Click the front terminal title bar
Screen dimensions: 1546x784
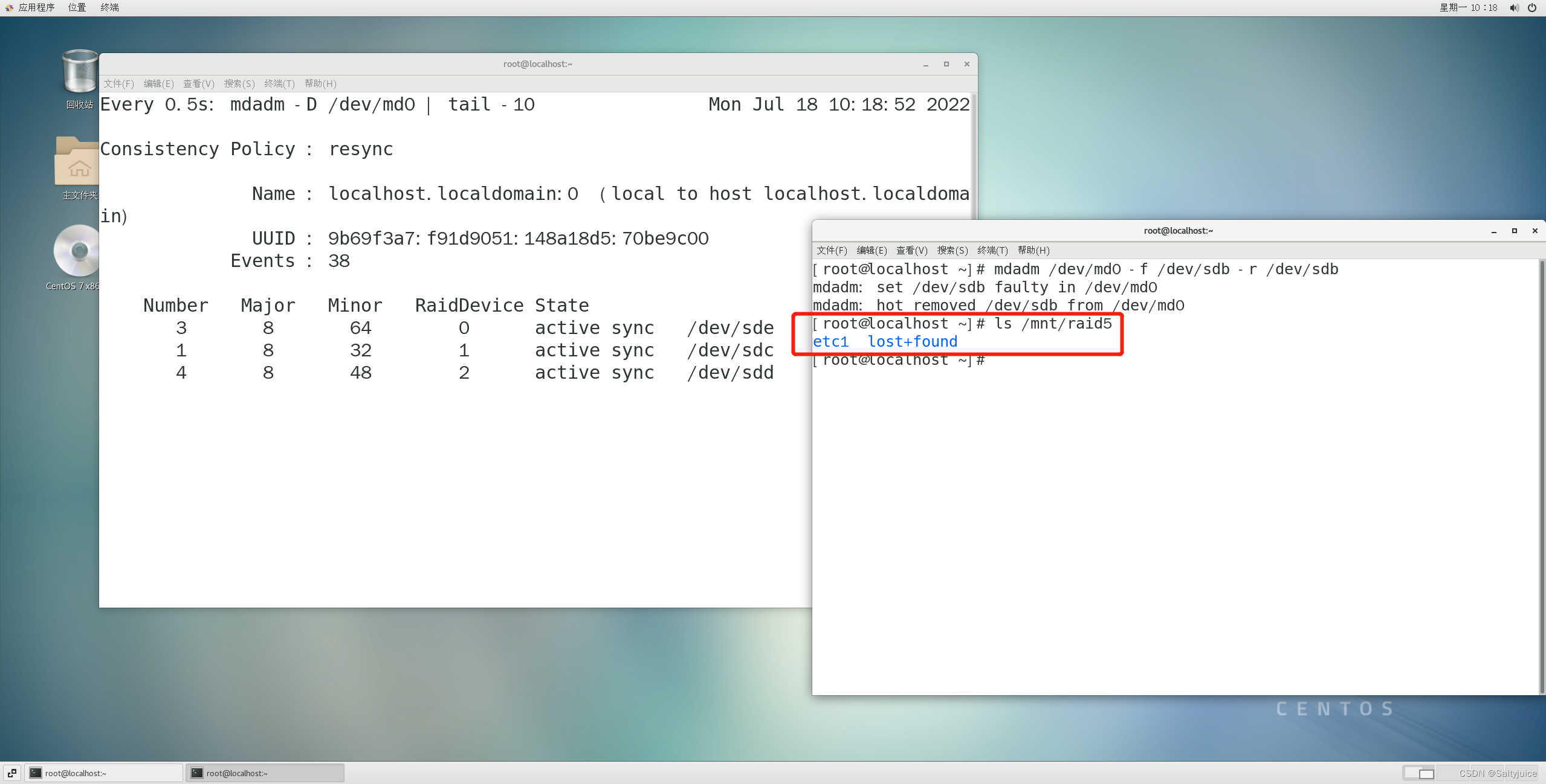[x=1177, y=231]
